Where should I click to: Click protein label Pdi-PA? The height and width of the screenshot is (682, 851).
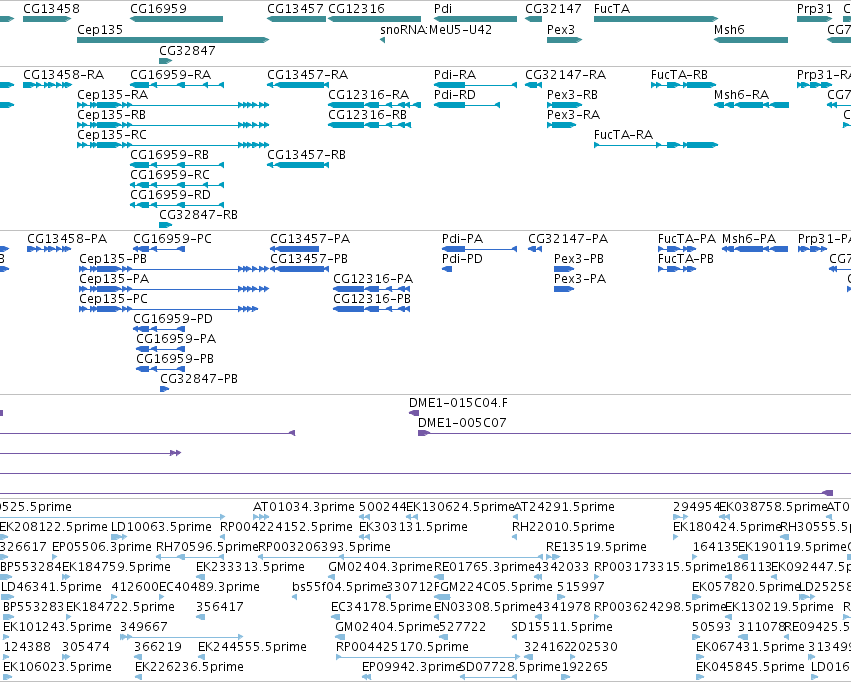(462, 239)
